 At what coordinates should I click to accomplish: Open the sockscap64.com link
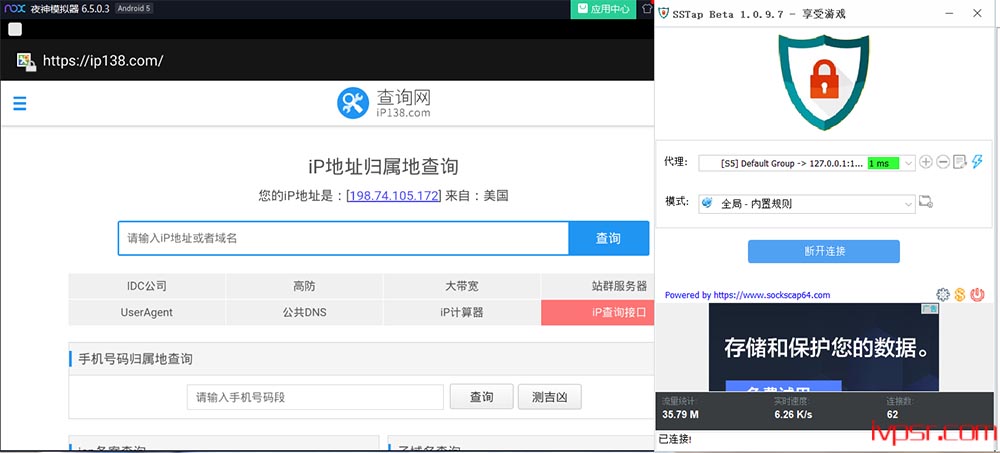772,295
